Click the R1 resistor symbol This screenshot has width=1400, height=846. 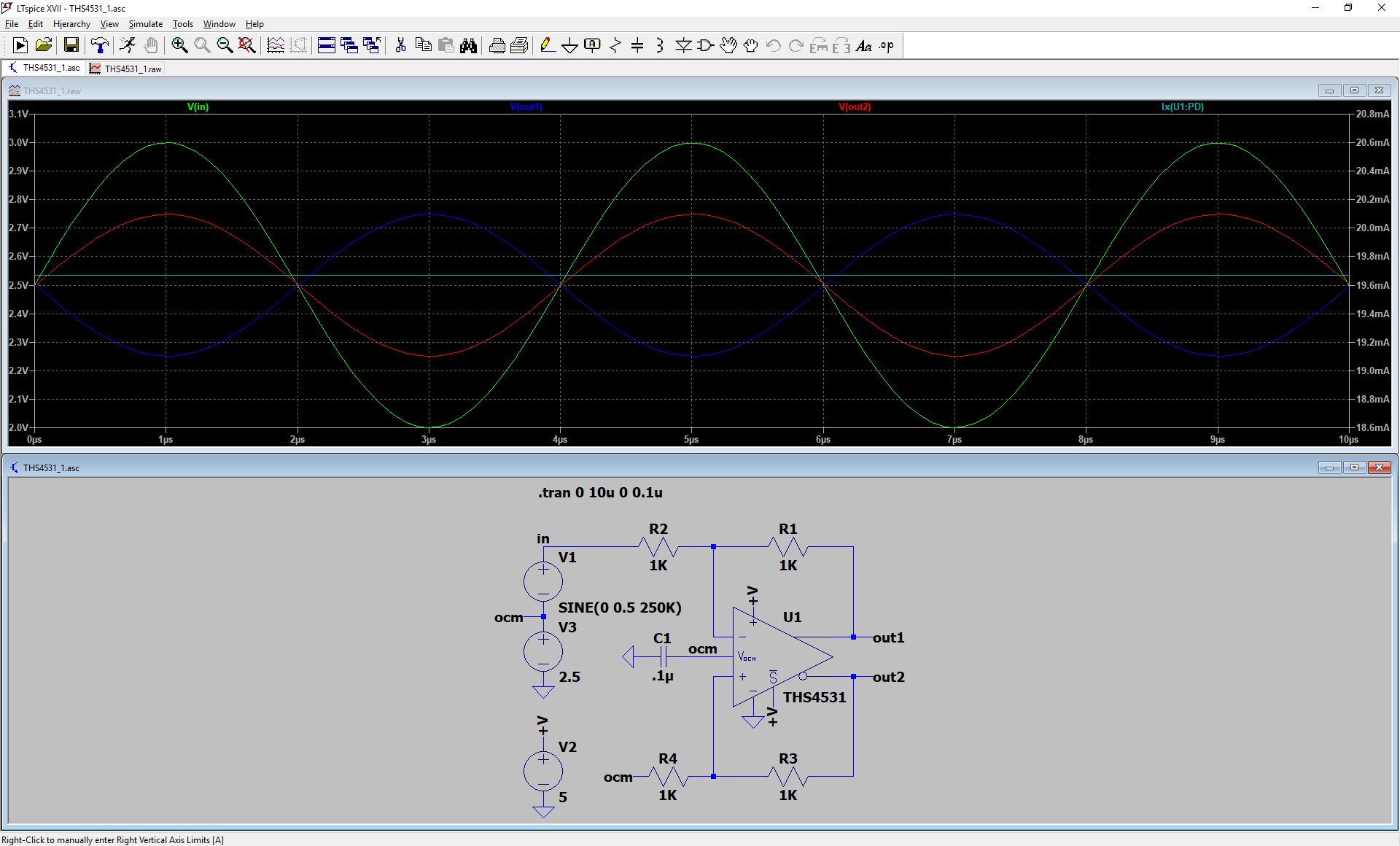788,546
